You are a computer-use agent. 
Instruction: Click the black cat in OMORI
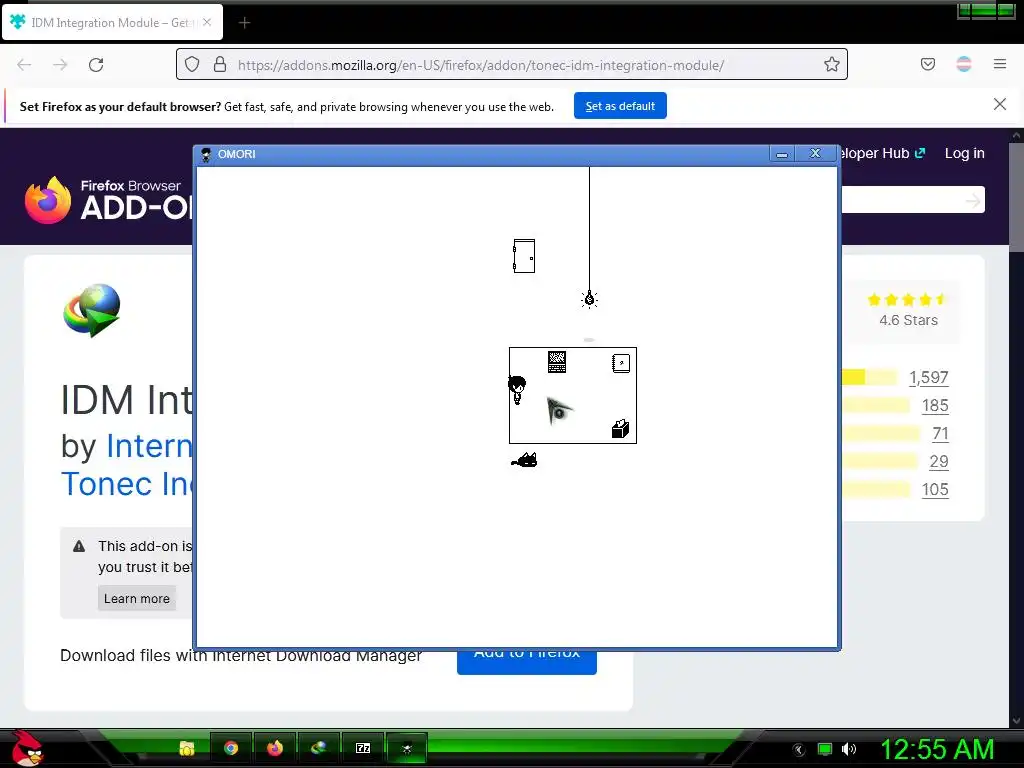(524, 460)
